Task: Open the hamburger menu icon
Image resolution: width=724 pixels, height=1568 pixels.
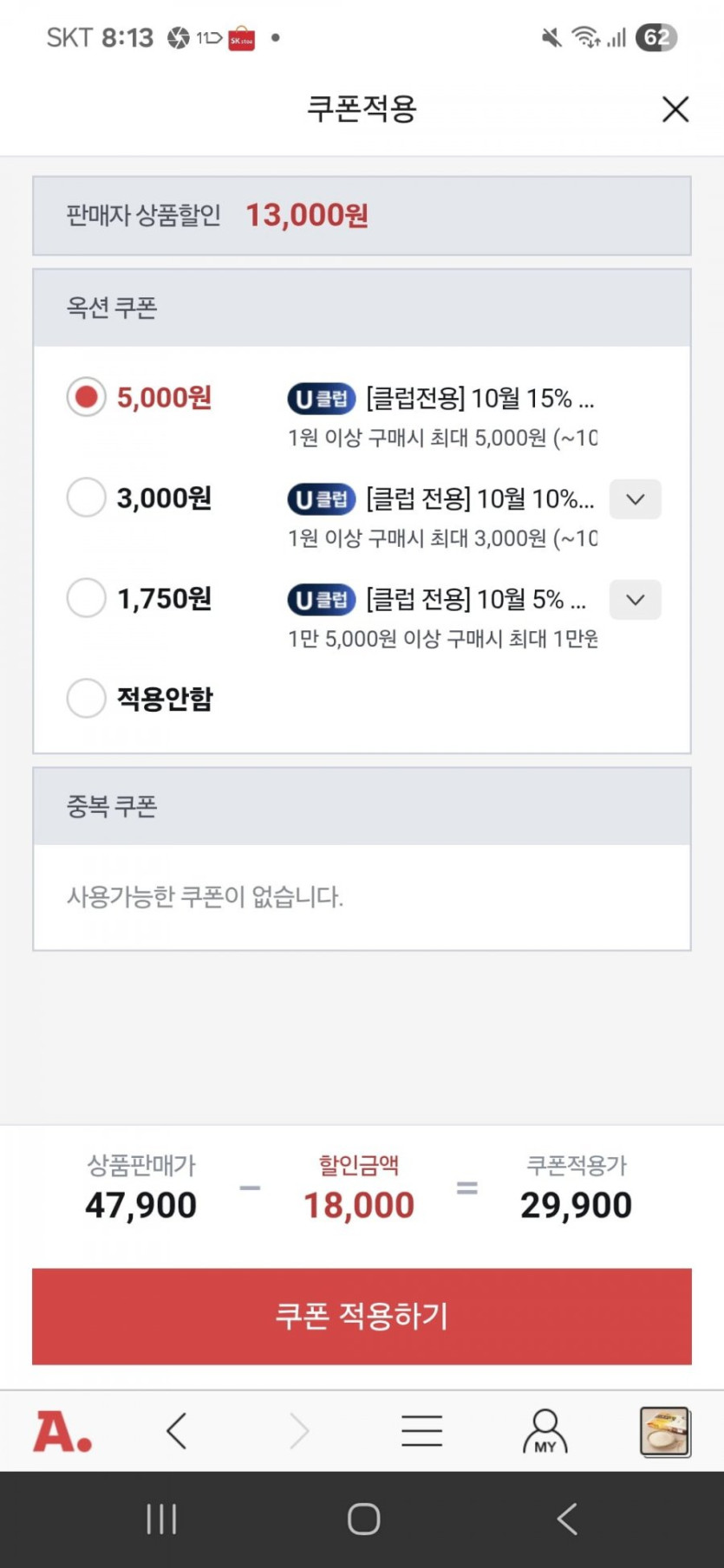Action: point(422,1431)
